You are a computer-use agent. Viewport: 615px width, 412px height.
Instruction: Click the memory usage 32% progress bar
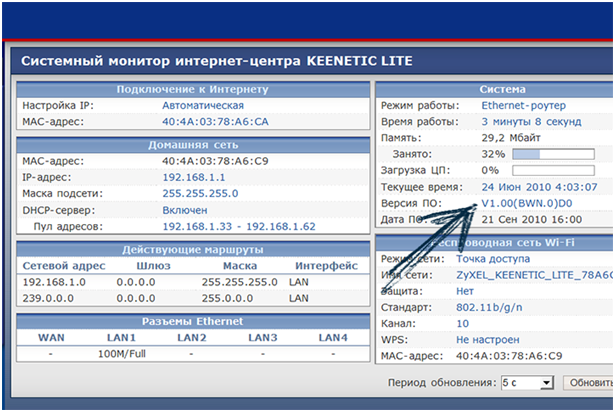point(553,155)
